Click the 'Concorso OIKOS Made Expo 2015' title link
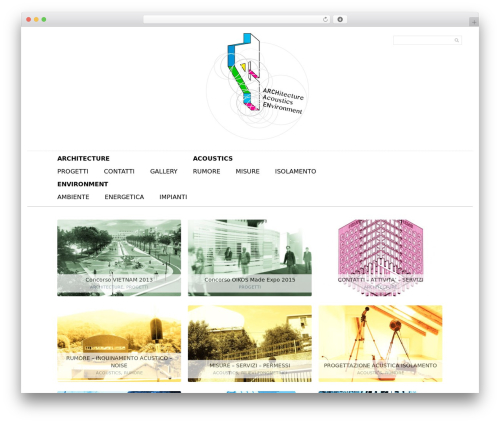Screen dimensions: 500x423 (x=250, y=280)
